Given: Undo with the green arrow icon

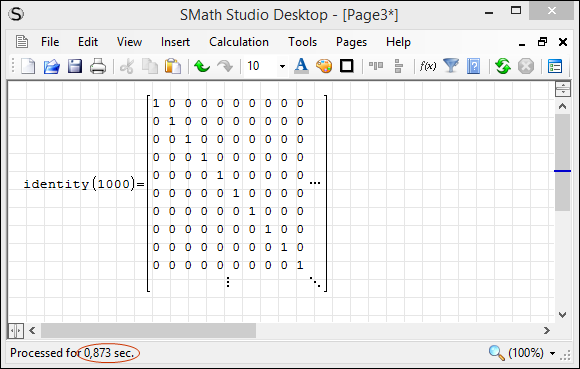Looking at the screenshot, I should click(202, 67).
